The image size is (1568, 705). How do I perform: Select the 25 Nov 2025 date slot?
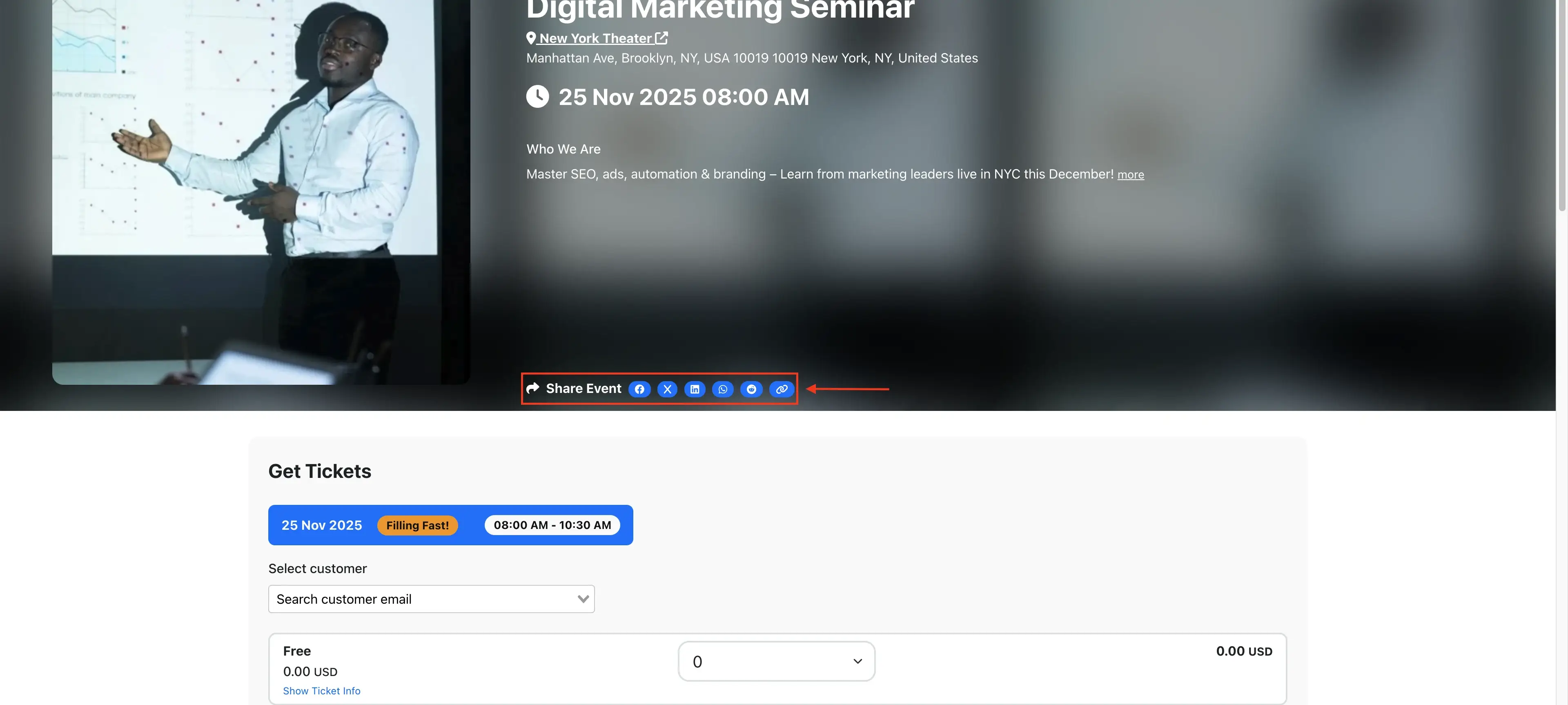tap(321, 525)
